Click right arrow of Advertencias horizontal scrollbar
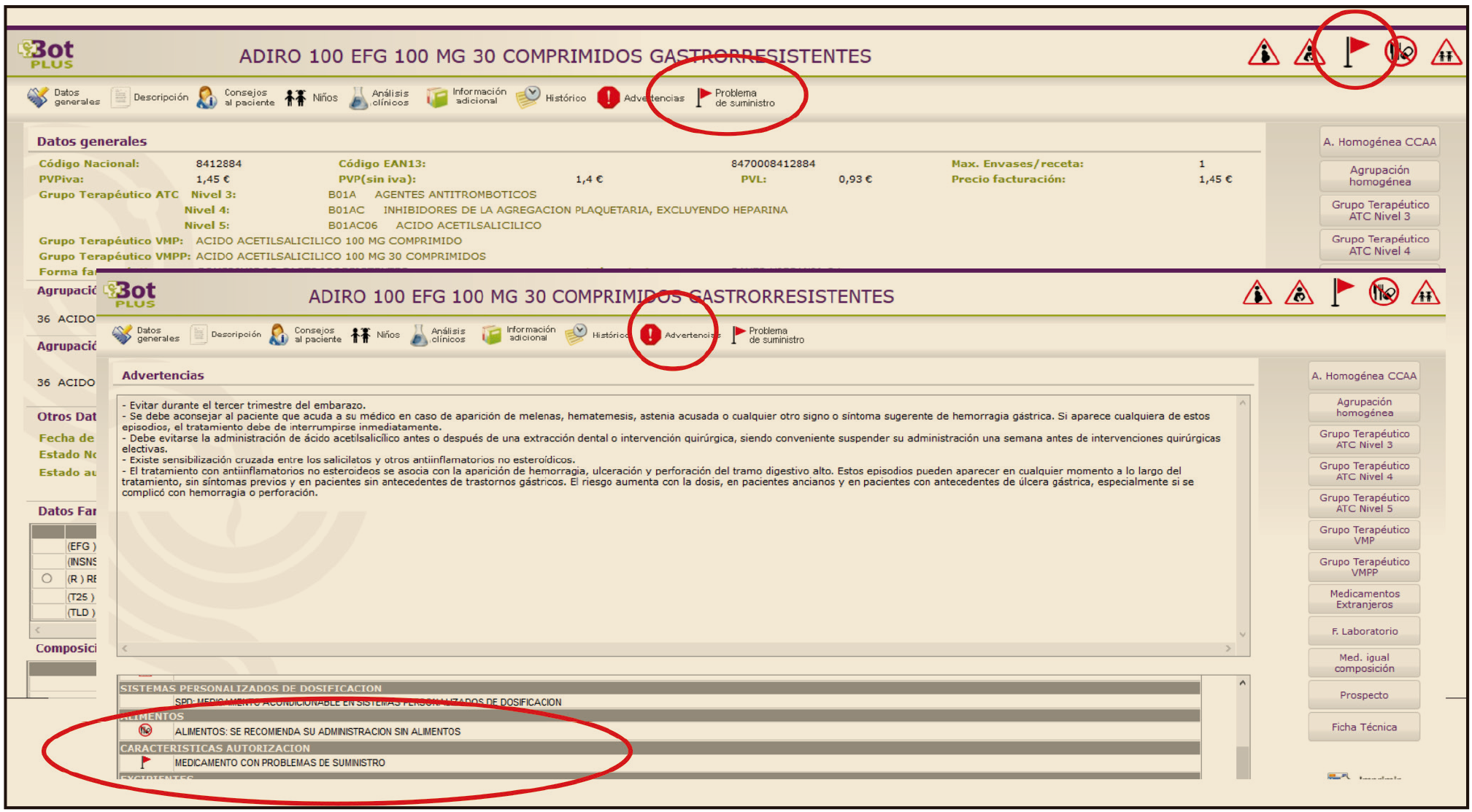Screen dimensions: 1472x812 [1228, 649]
